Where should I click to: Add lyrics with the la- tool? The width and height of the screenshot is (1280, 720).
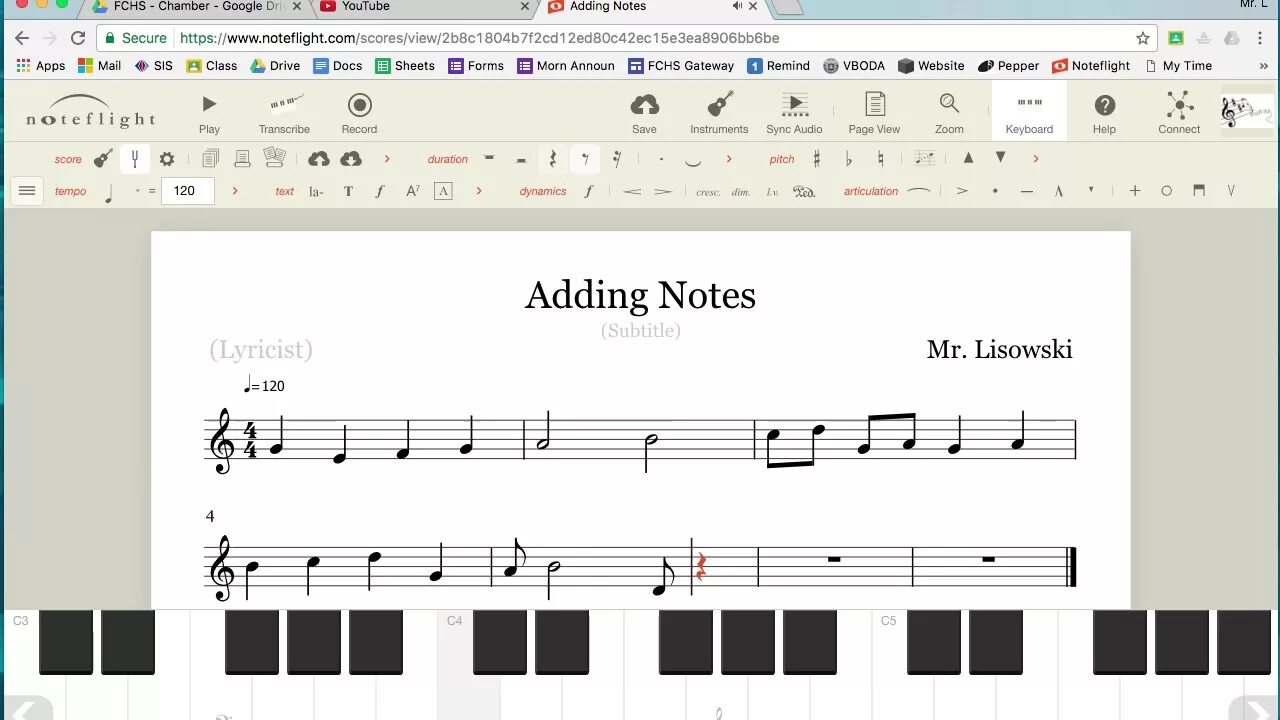(316, 191)
